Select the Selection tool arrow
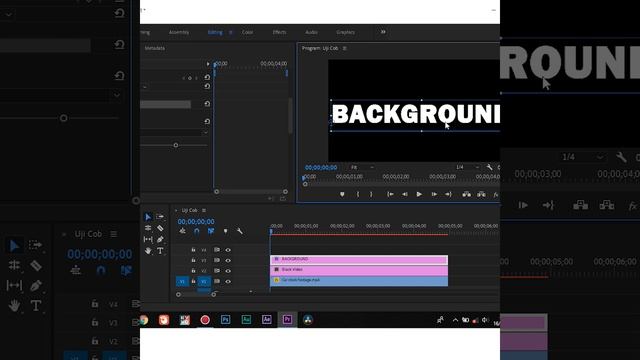Image resolution: width=640 pixels, height=360 pixels. (x=148, y=217)
